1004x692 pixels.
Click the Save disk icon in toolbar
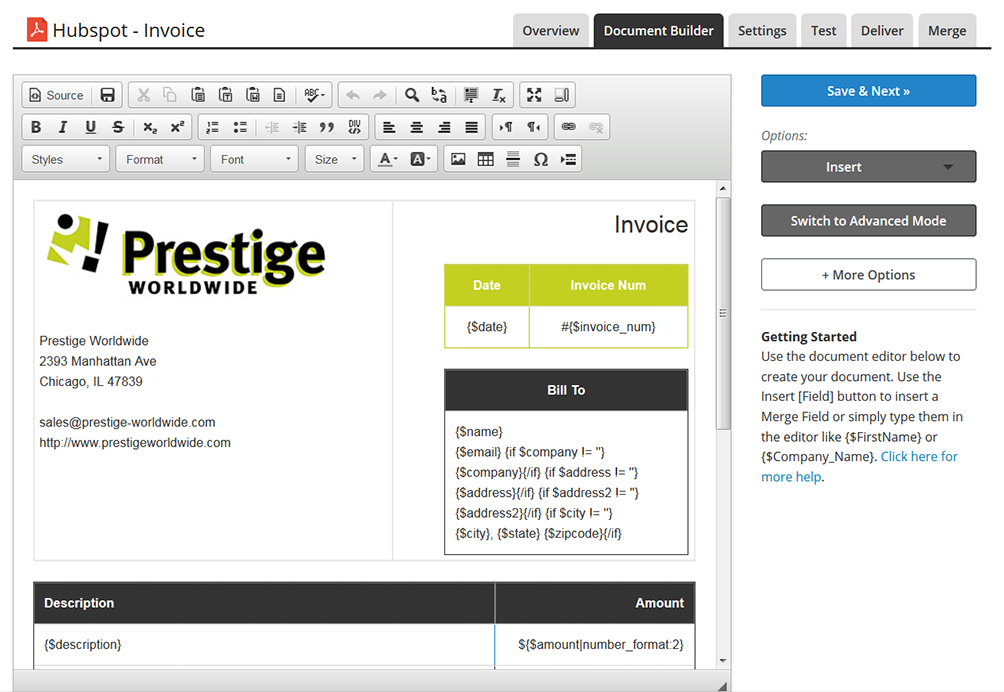tap(108, 95)
